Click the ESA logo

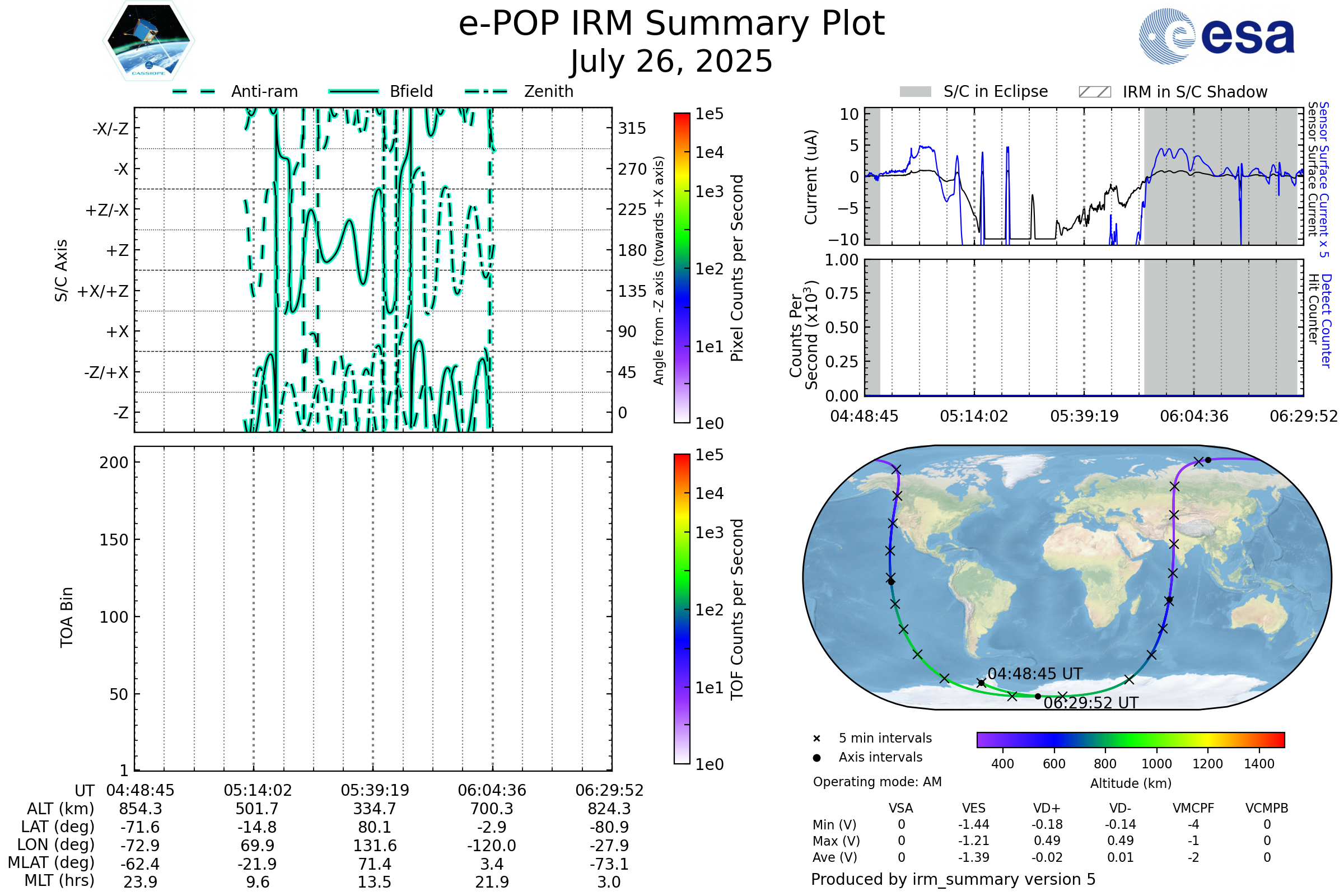[1216, 36]
